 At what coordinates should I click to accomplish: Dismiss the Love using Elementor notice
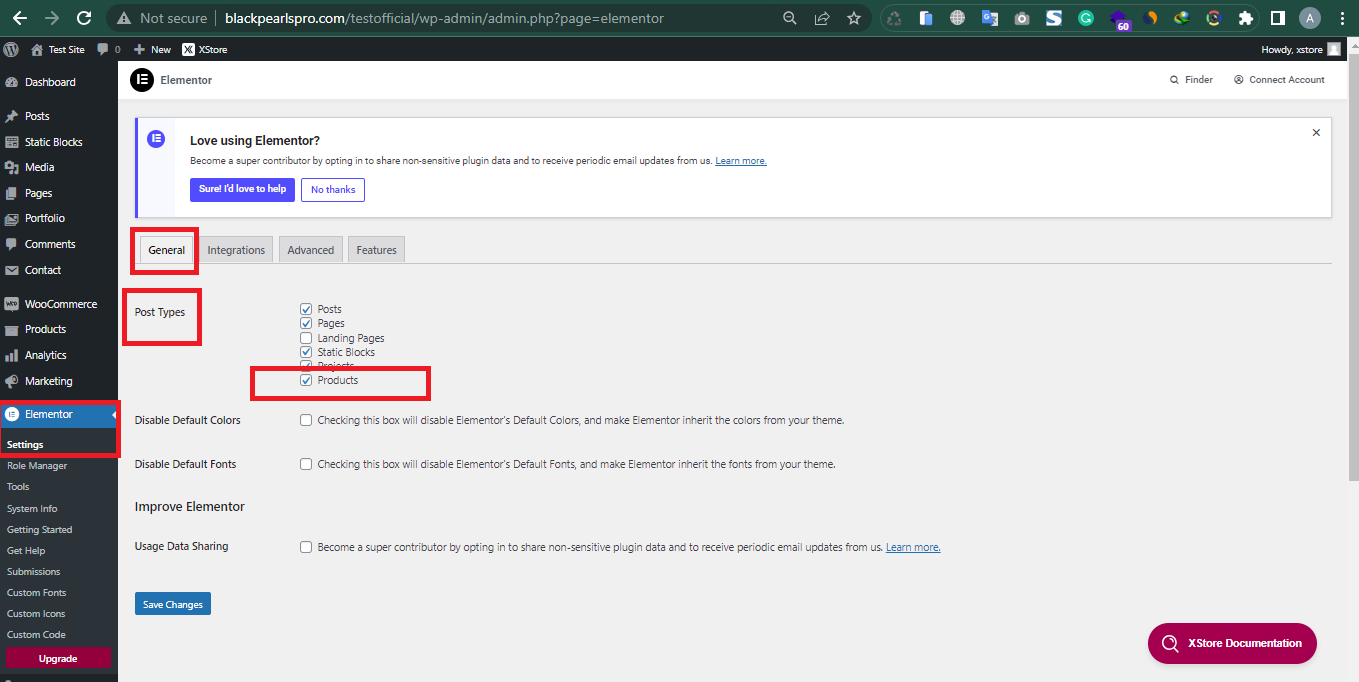[1316, 132]
